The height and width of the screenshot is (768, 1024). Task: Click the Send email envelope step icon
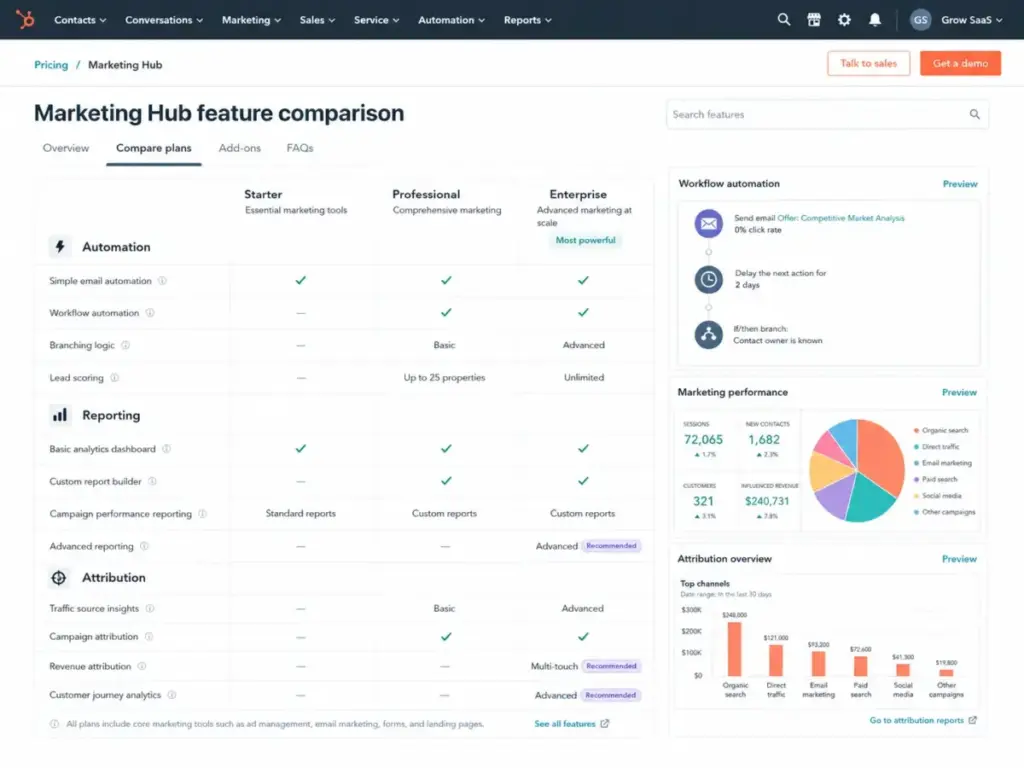click(709, 223)
